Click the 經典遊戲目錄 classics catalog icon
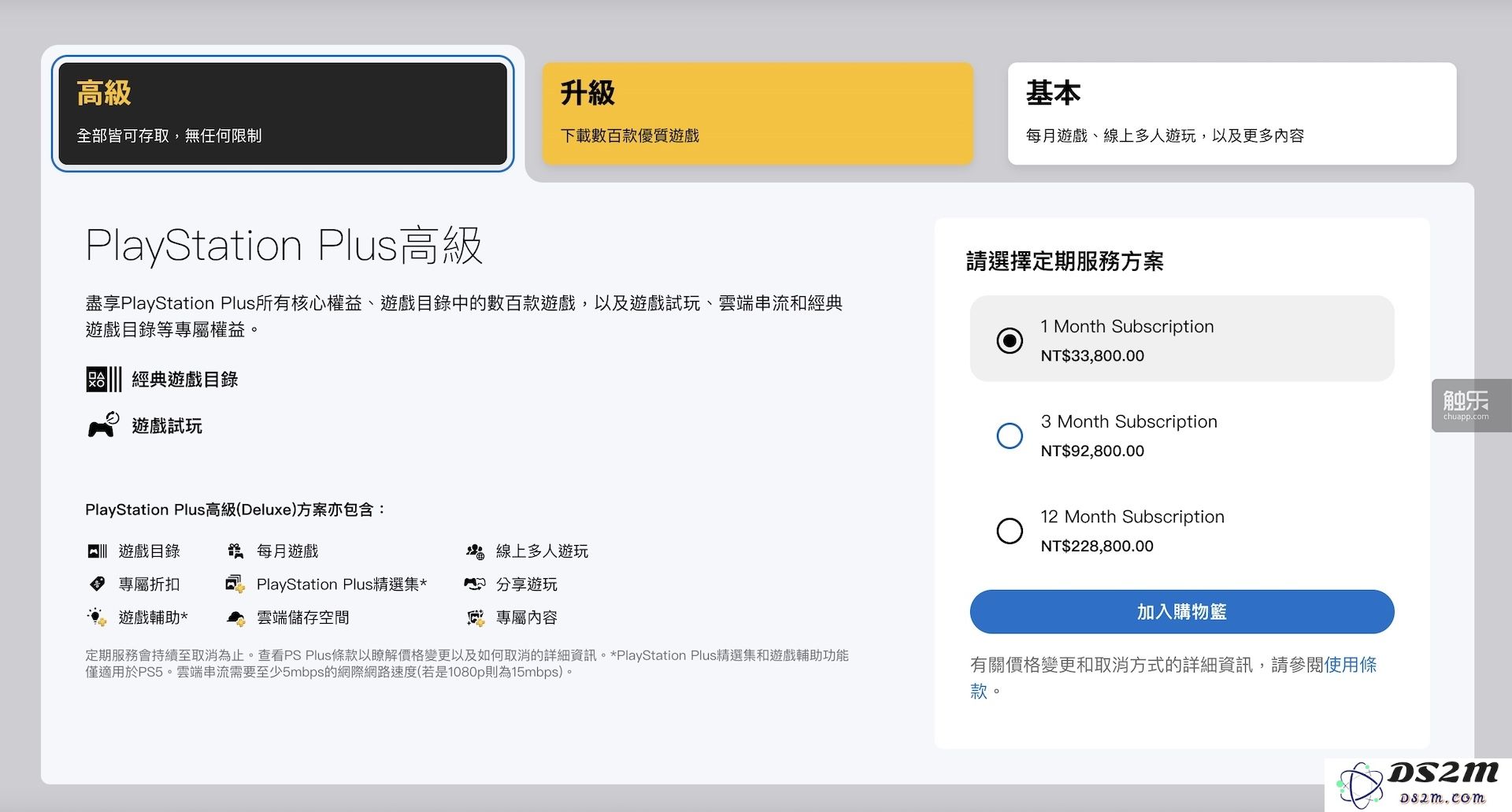Image resolution: width=1512 pixels, height=812 pixels. coord(104,380)
